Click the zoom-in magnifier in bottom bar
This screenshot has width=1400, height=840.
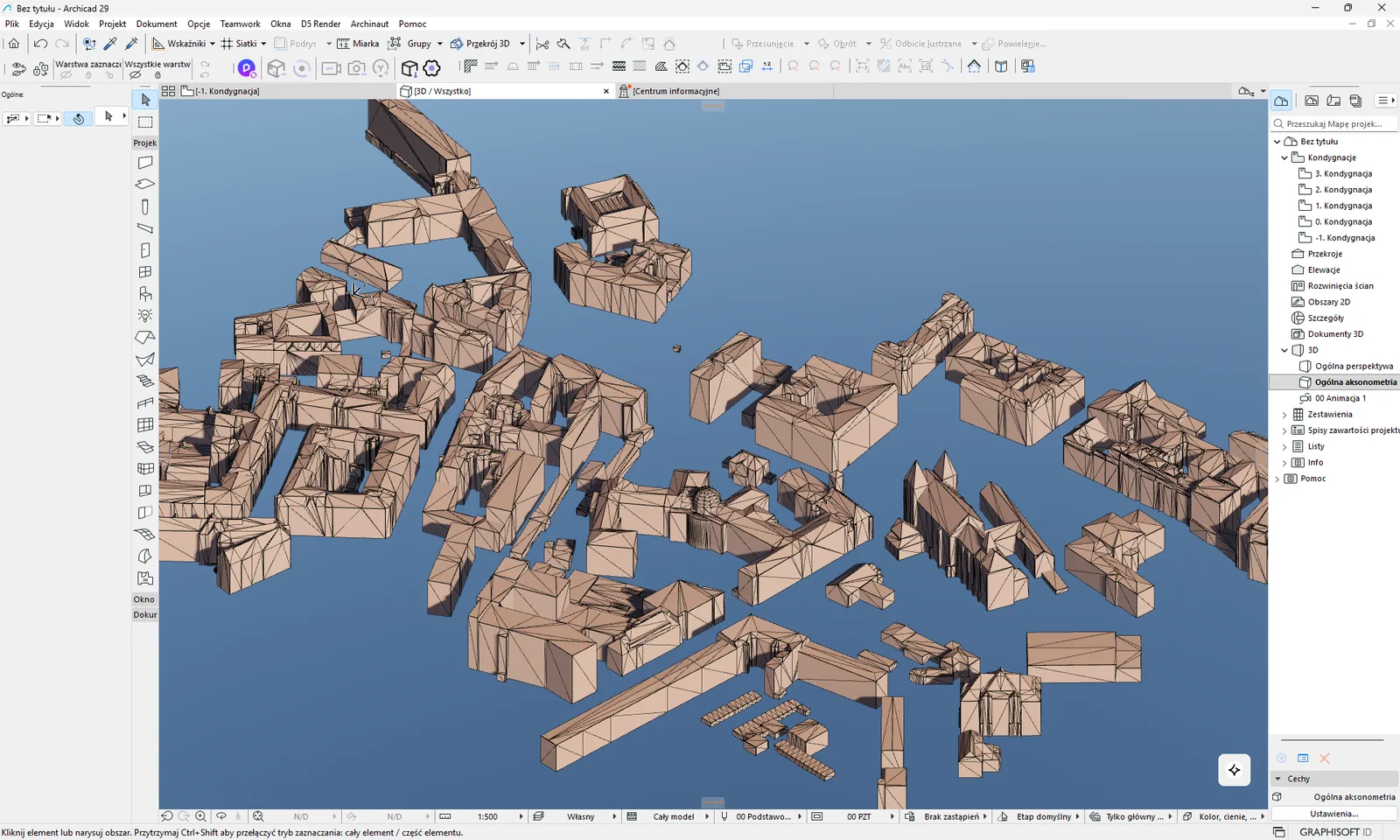coord(200,816)
